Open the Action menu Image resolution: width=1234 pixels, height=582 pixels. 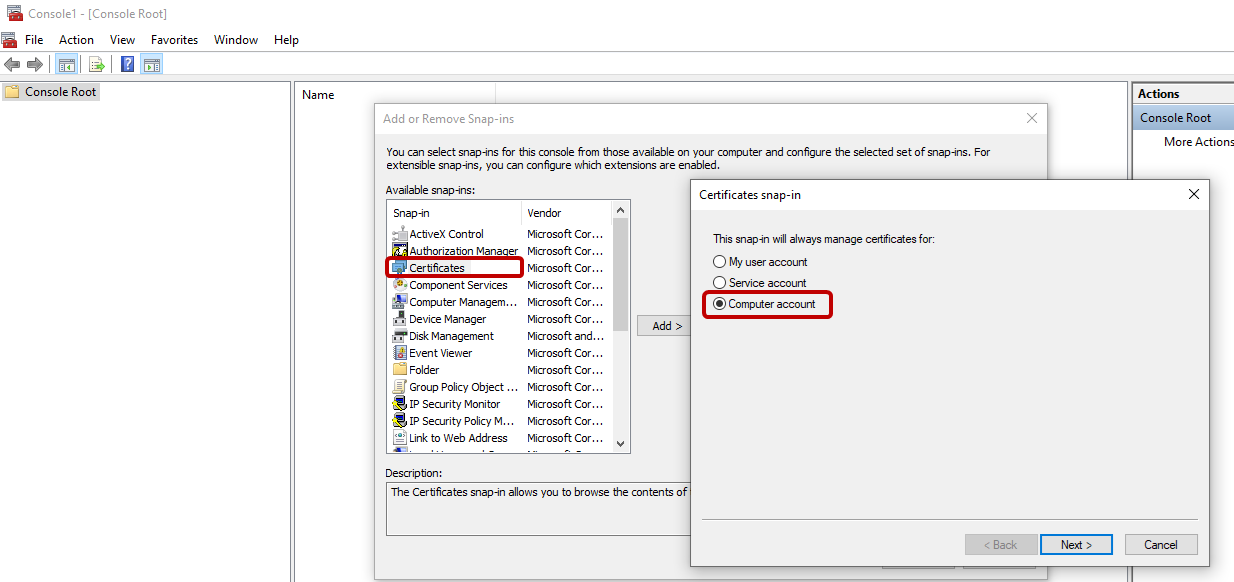coord(76,40)
